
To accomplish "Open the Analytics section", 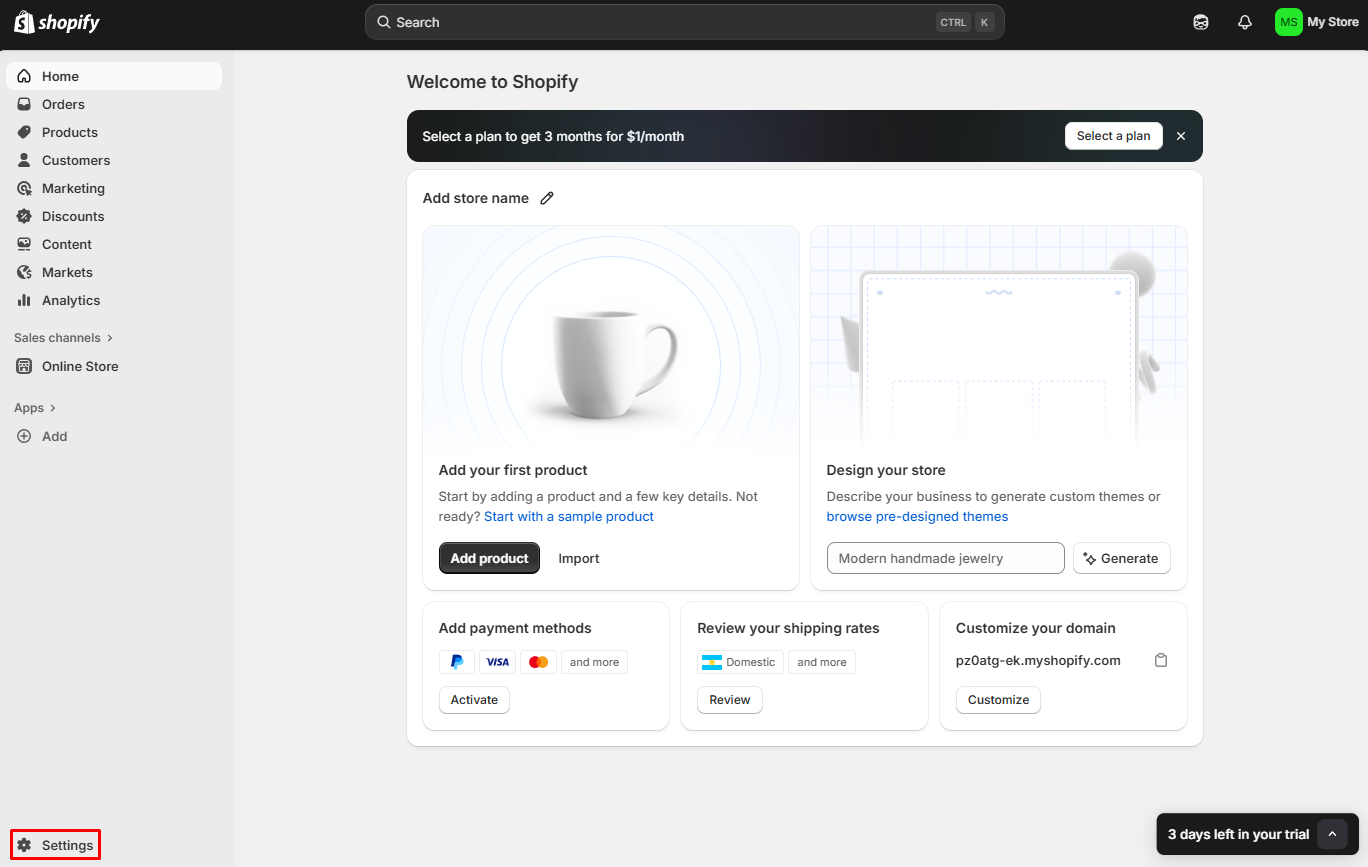I will [x=114, y=300].
